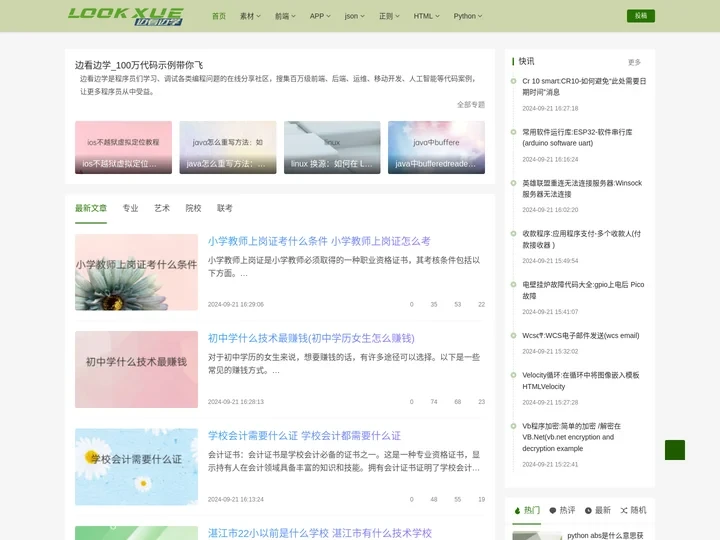The image size is (720, 540).
Task: Open news item Velocity循环 HTMLVelocity
Action: [580, 381]
